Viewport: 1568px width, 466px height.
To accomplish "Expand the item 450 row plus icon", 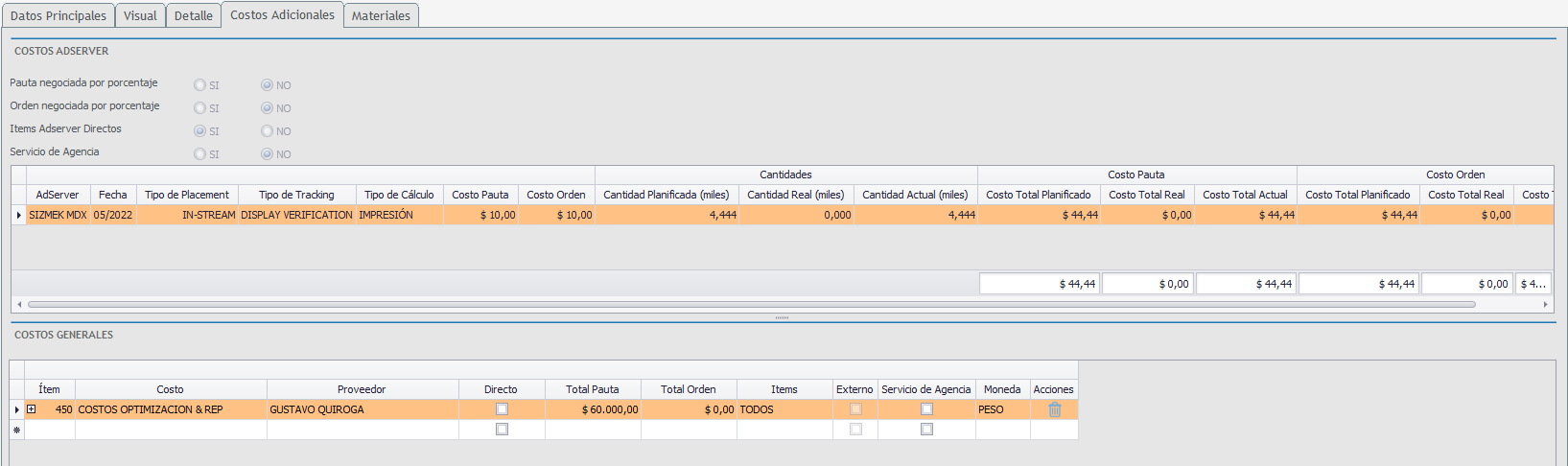I will 32,409.
